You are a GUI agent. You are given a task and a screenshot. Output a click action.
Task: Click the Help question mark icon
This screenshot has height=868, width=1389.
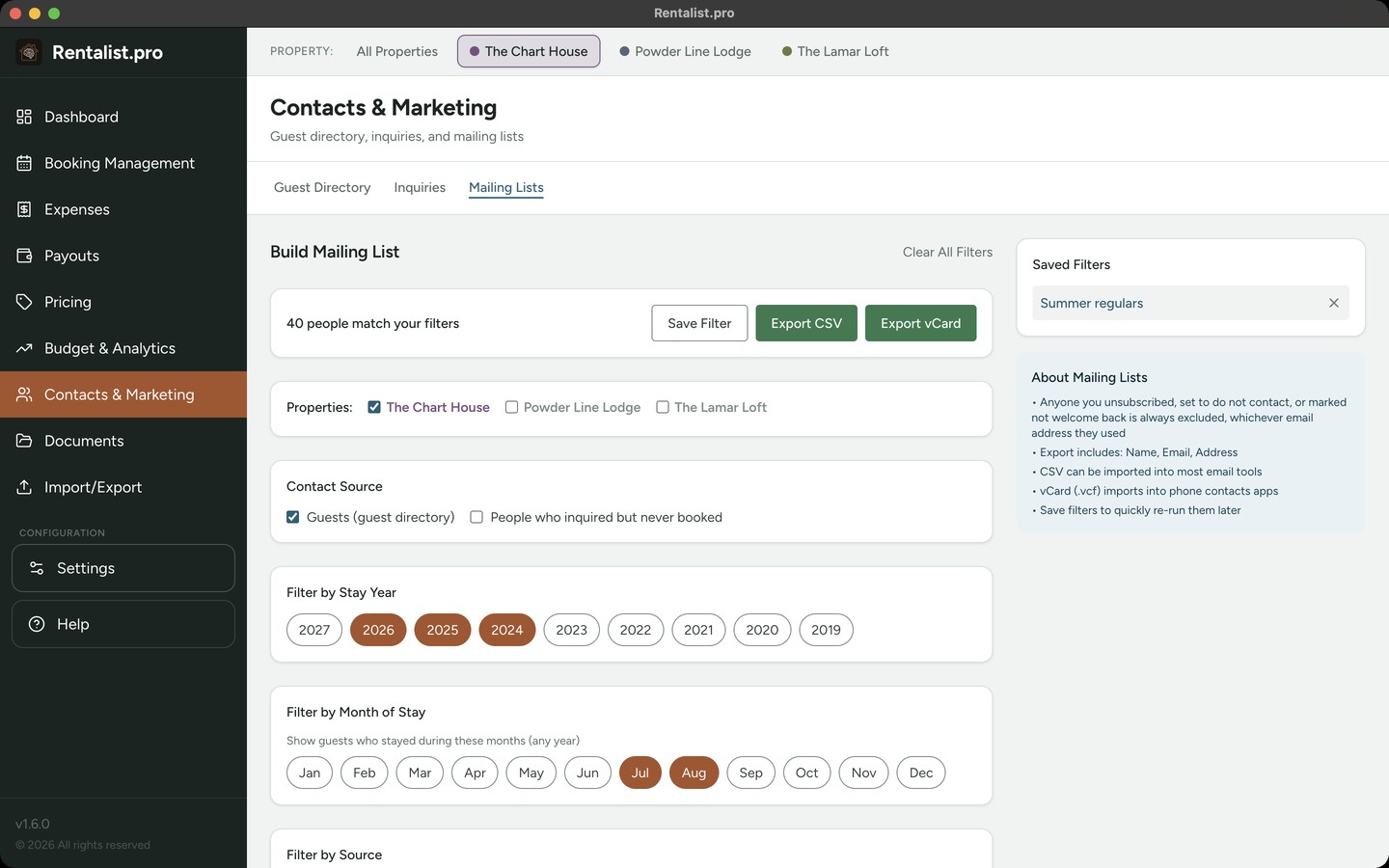pos(37,624)
